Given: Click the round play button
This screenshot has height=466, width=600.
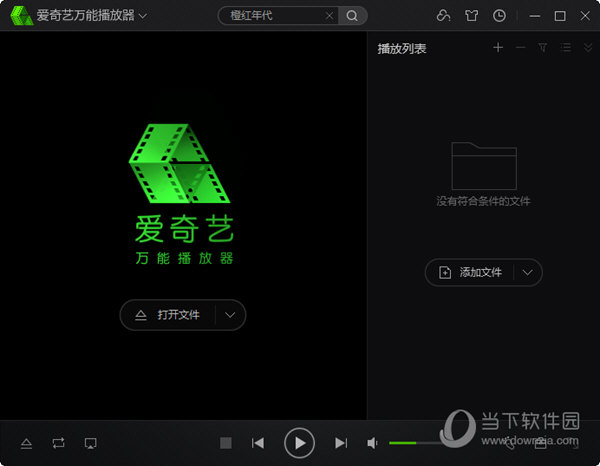Looking at the screenshot, I should click(299, 443).
